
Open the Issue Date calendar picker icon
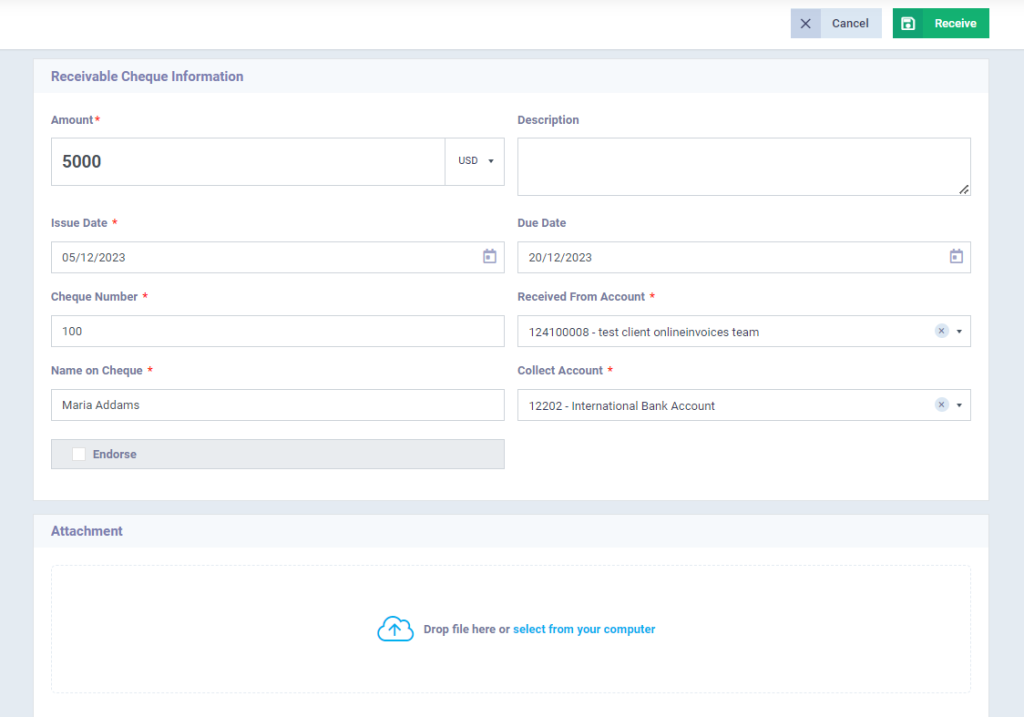[x=489, y=257]
